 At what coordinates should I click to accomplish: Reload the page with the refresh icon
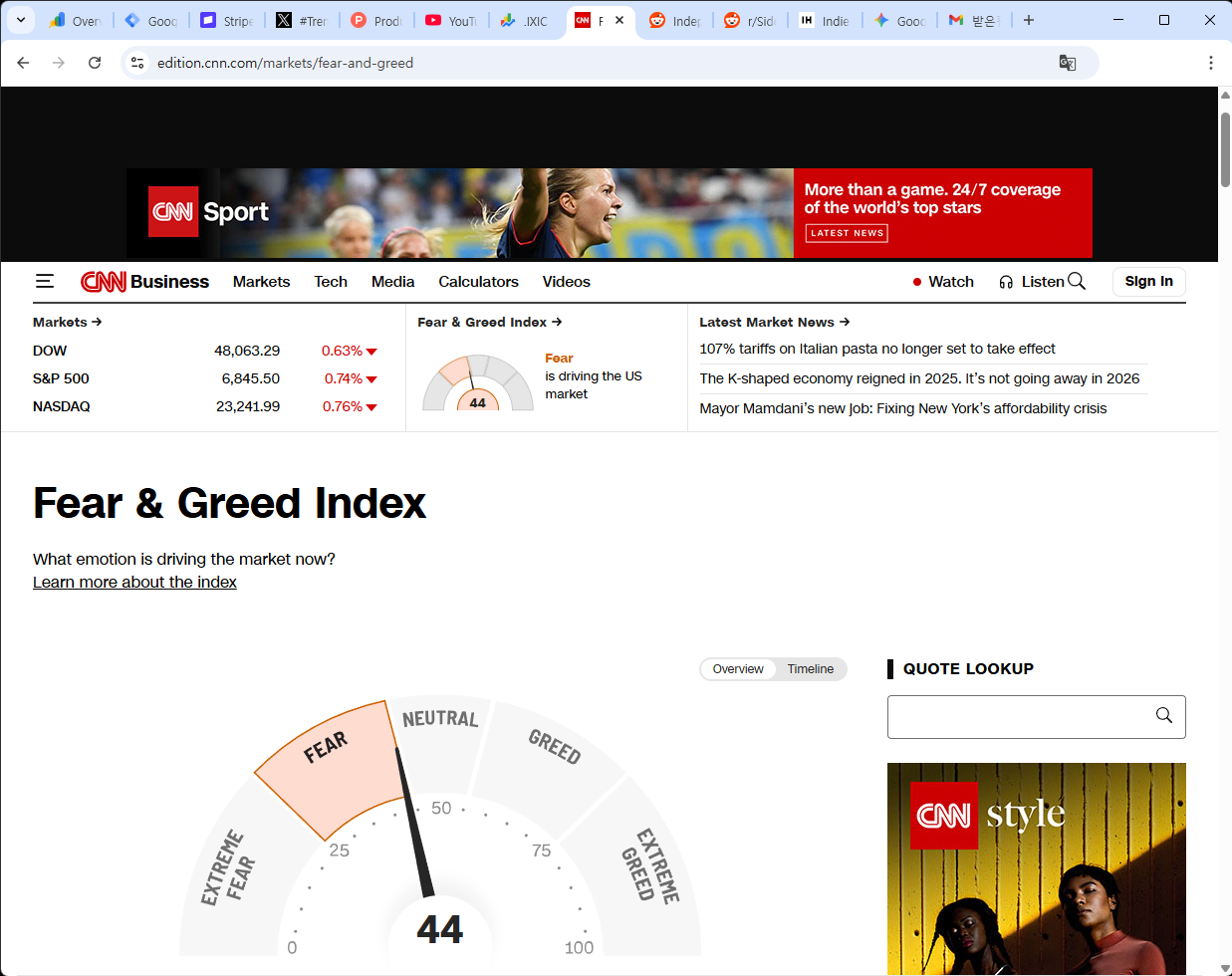coord(95,63)
